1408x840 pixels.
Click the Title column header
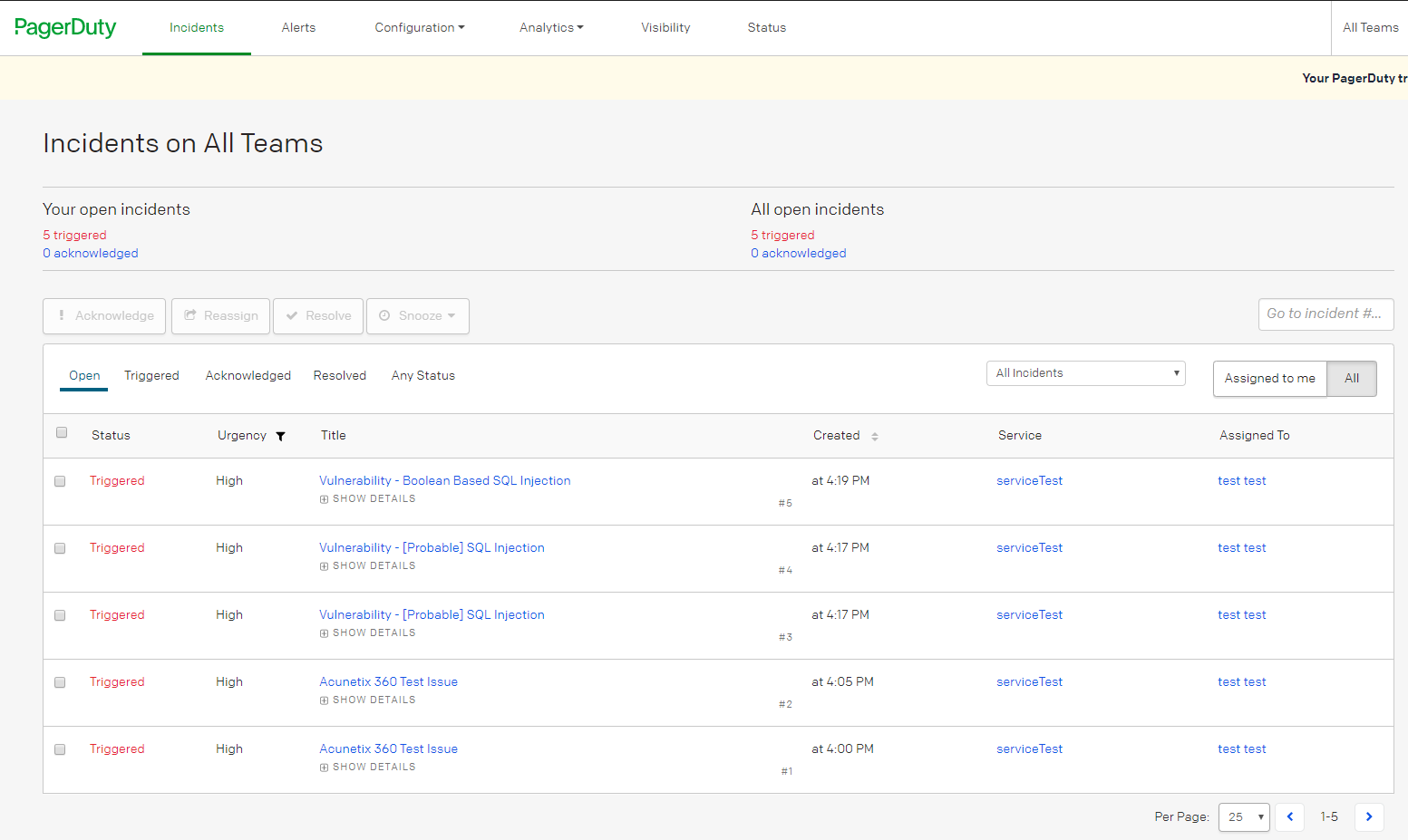333,436
